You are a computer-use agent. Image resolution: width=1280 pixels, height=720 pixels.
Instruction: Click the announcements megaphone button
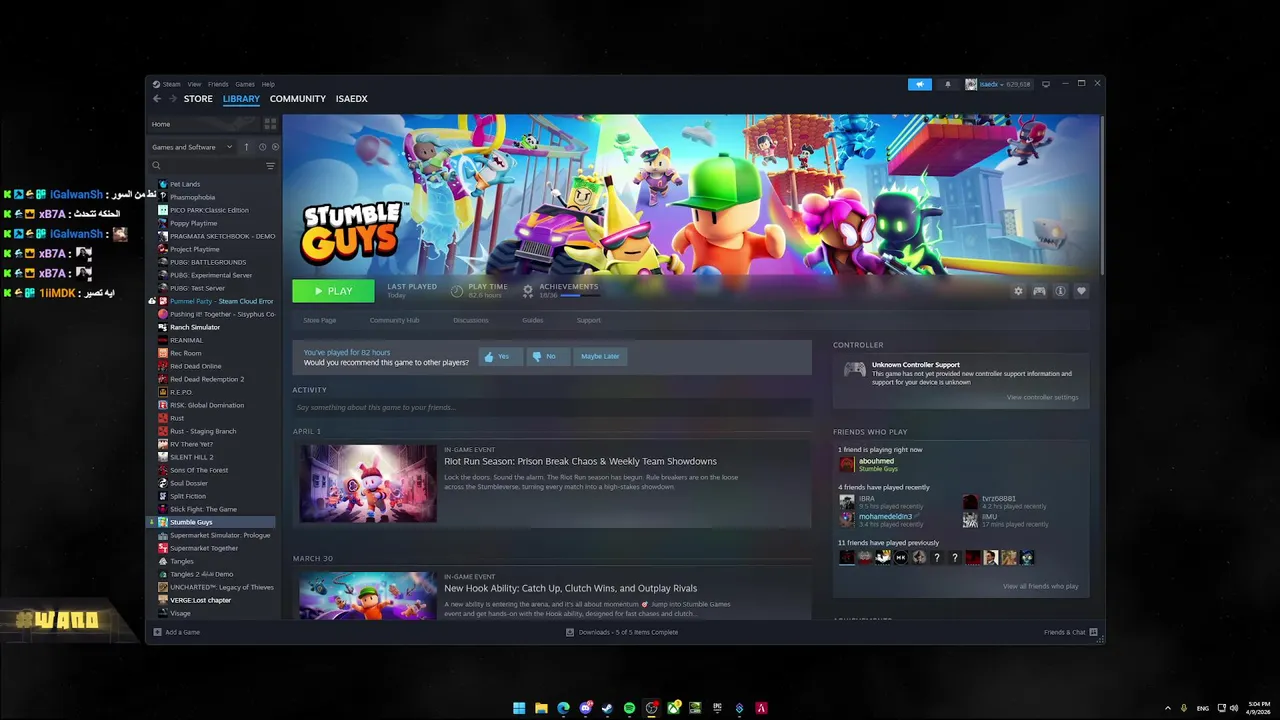(x=920, y=84)
